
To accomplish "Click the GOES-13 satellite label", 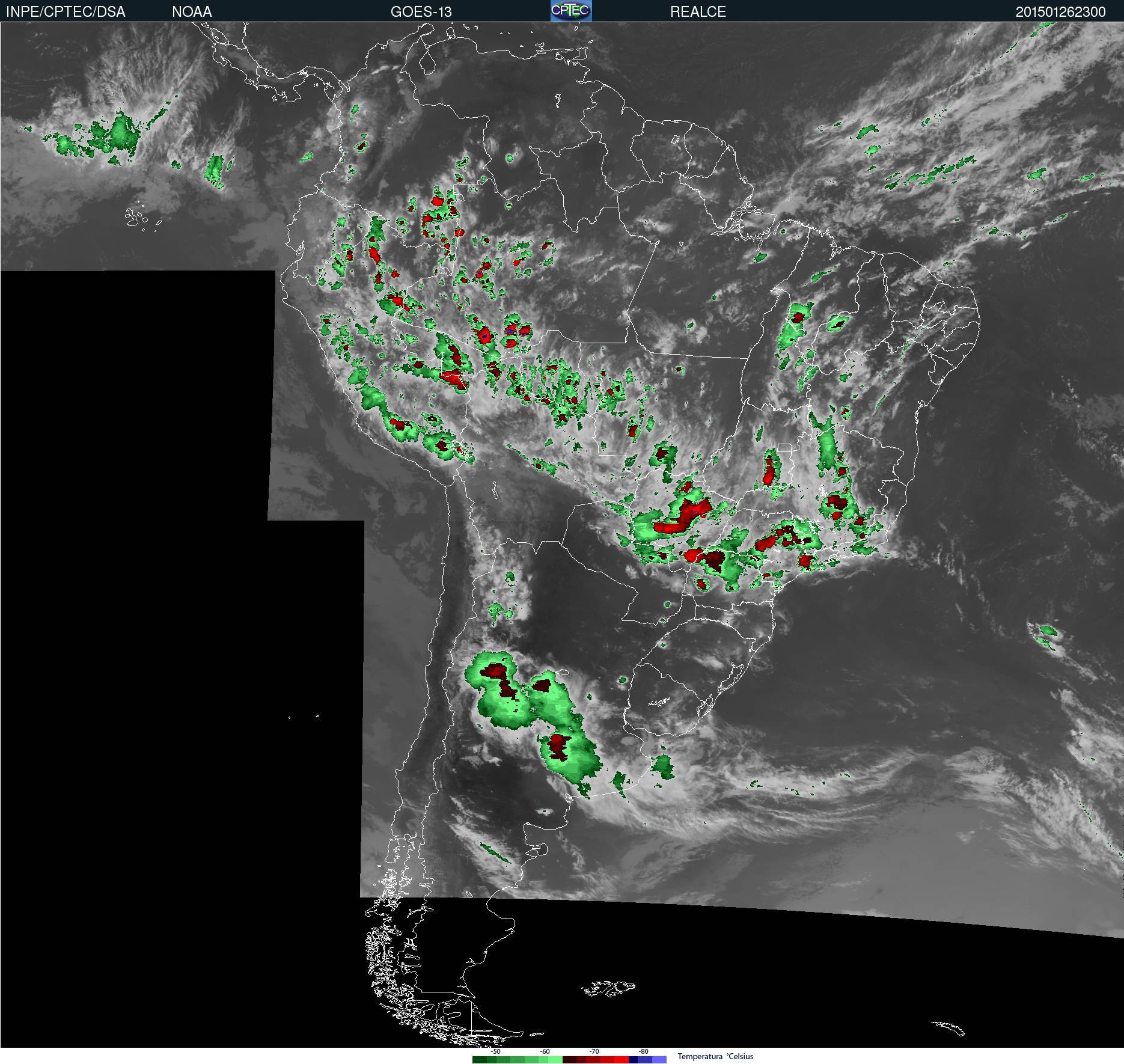I will point(421,12).
